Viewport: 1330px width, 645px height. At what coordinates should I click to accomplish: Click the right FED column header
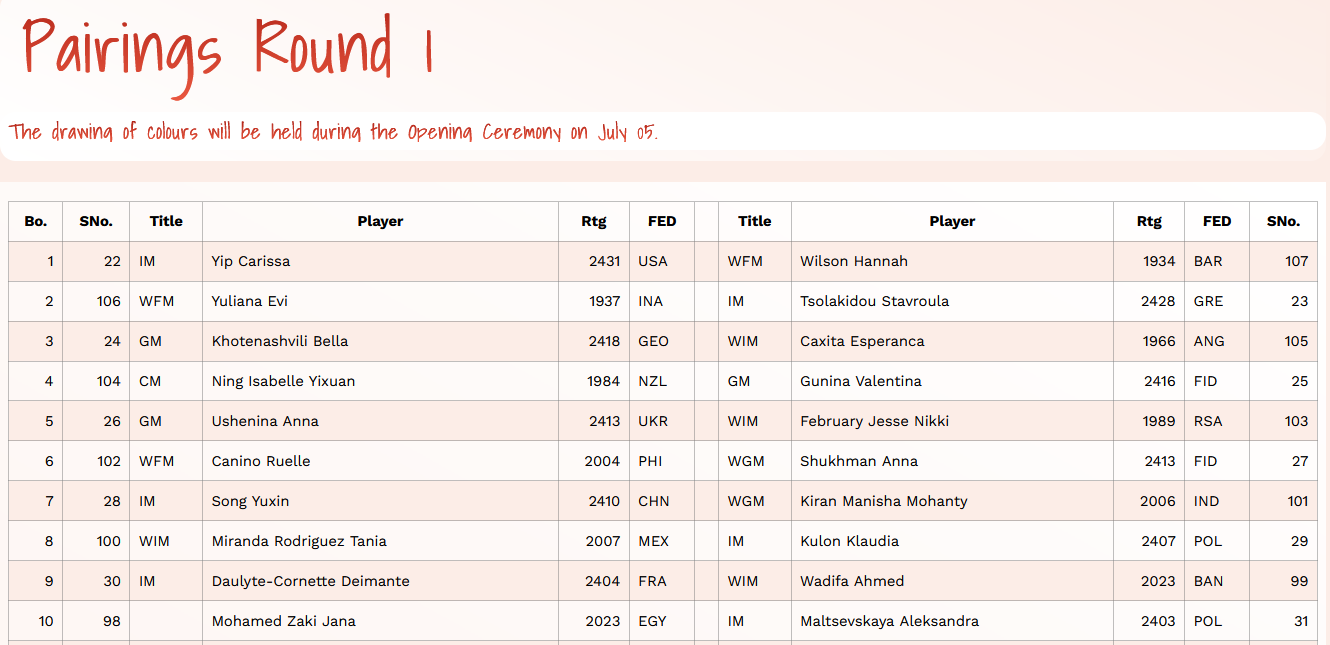1217,221
